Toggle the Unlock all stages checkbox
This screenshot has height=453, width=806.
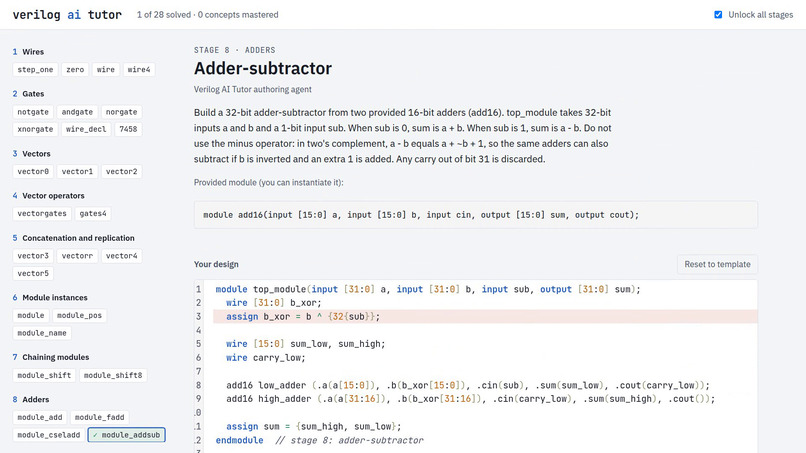pos(718,15)
